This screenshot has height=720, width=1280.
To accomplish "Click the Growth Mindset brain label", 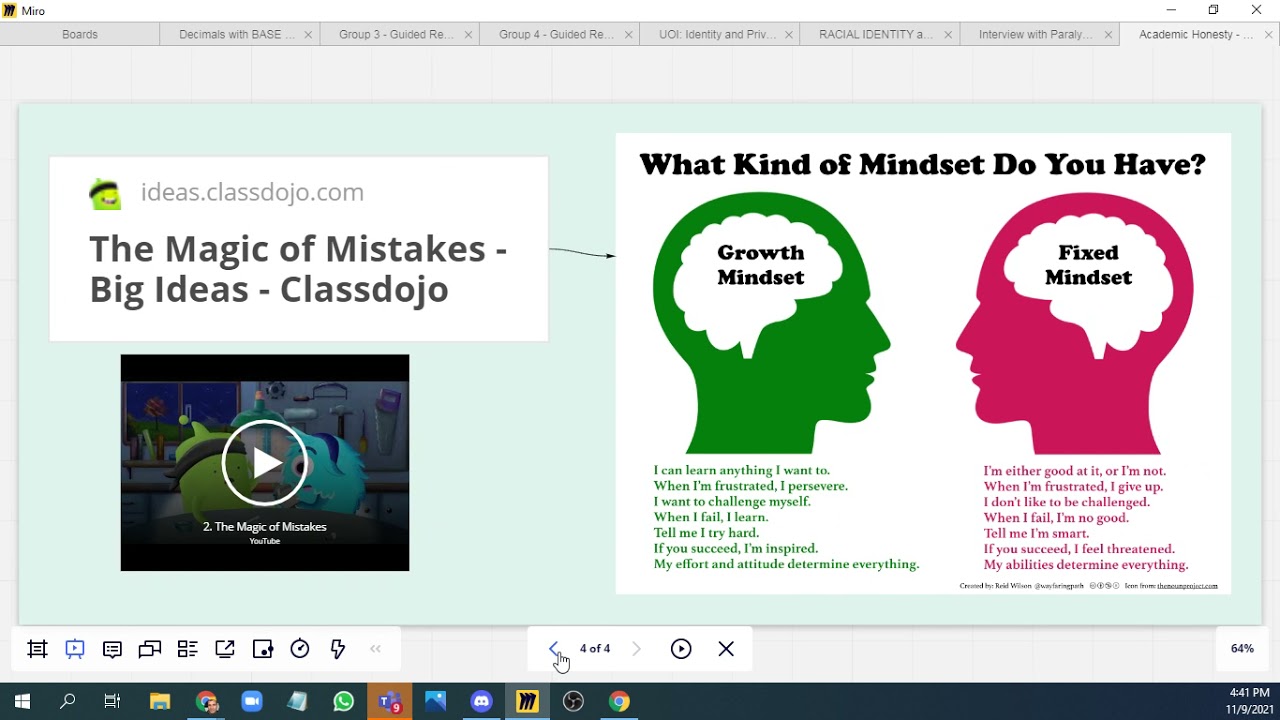I will click(x=761, y=265).
